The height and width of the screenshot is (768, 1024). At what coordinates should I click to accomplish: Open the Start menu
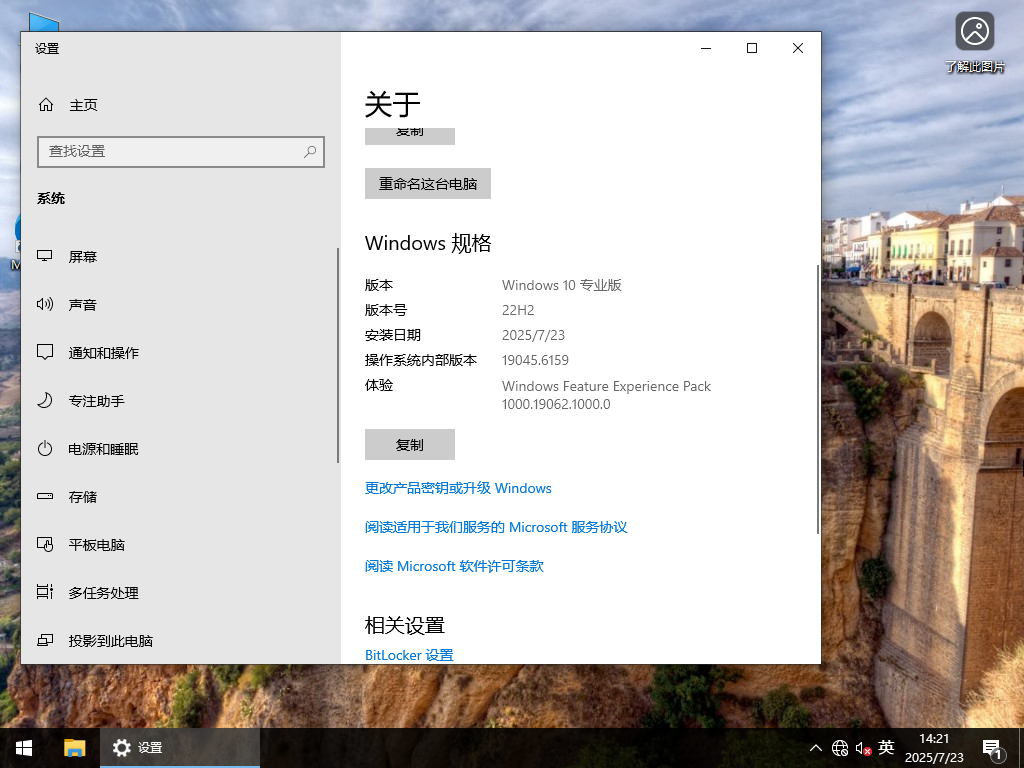23,747
